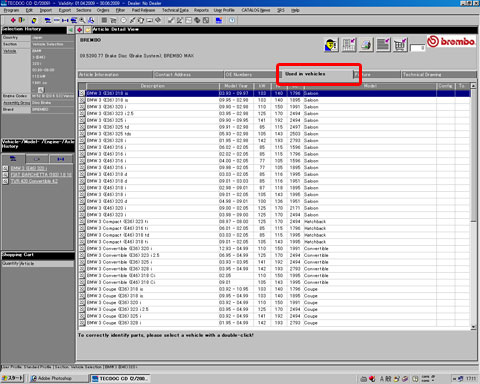
Task: Open the Import menu
Action: pyautogui.click(x=46, y=10)
